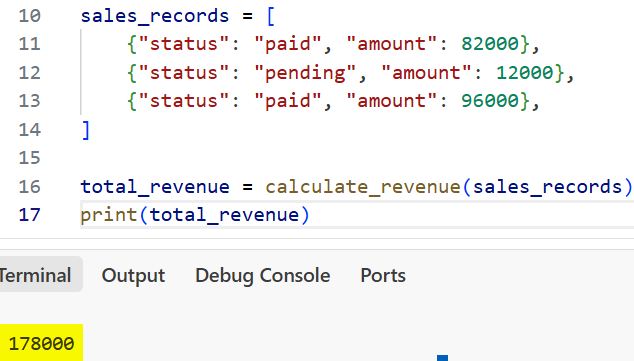Click the value 12000 on line 12
Viewport: 634px width, 361px height.
click(524, 73)
